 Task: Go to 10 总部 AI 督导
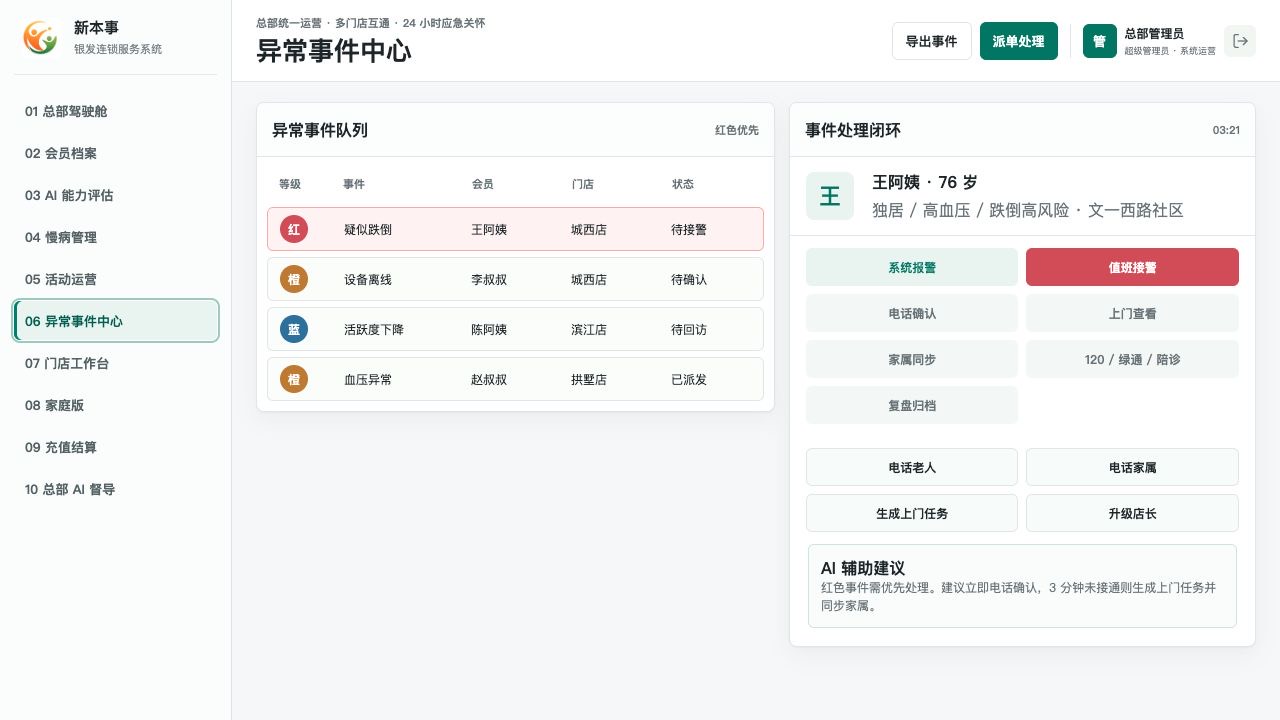115,489
